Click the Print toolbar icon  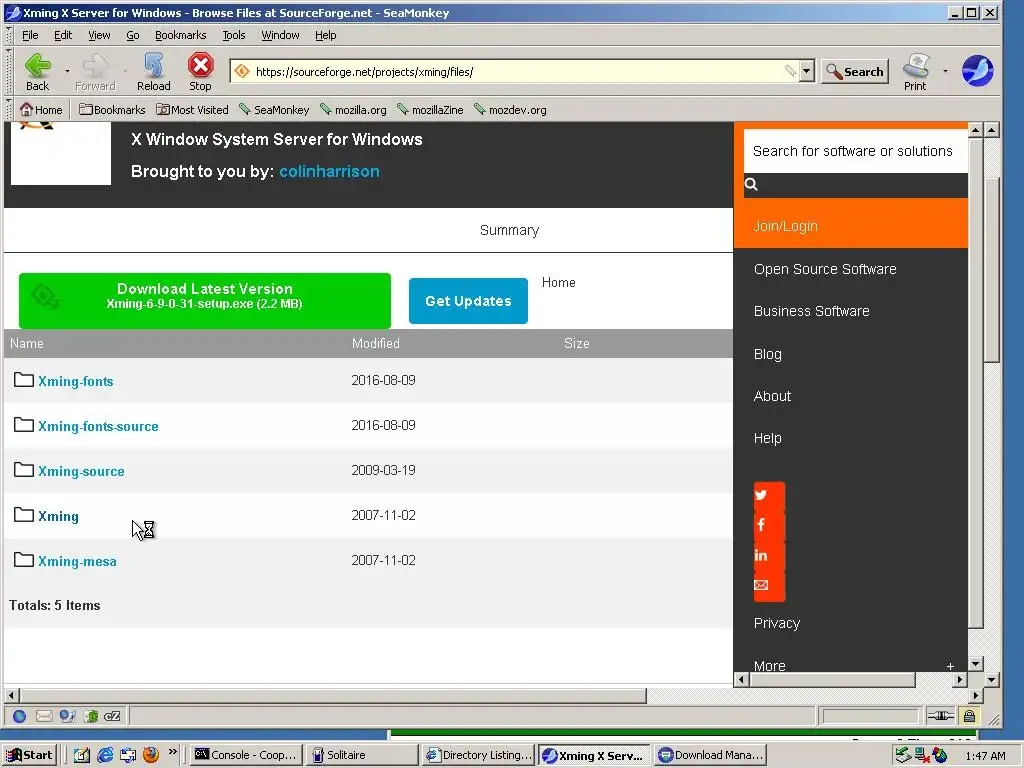coord(916,71)
